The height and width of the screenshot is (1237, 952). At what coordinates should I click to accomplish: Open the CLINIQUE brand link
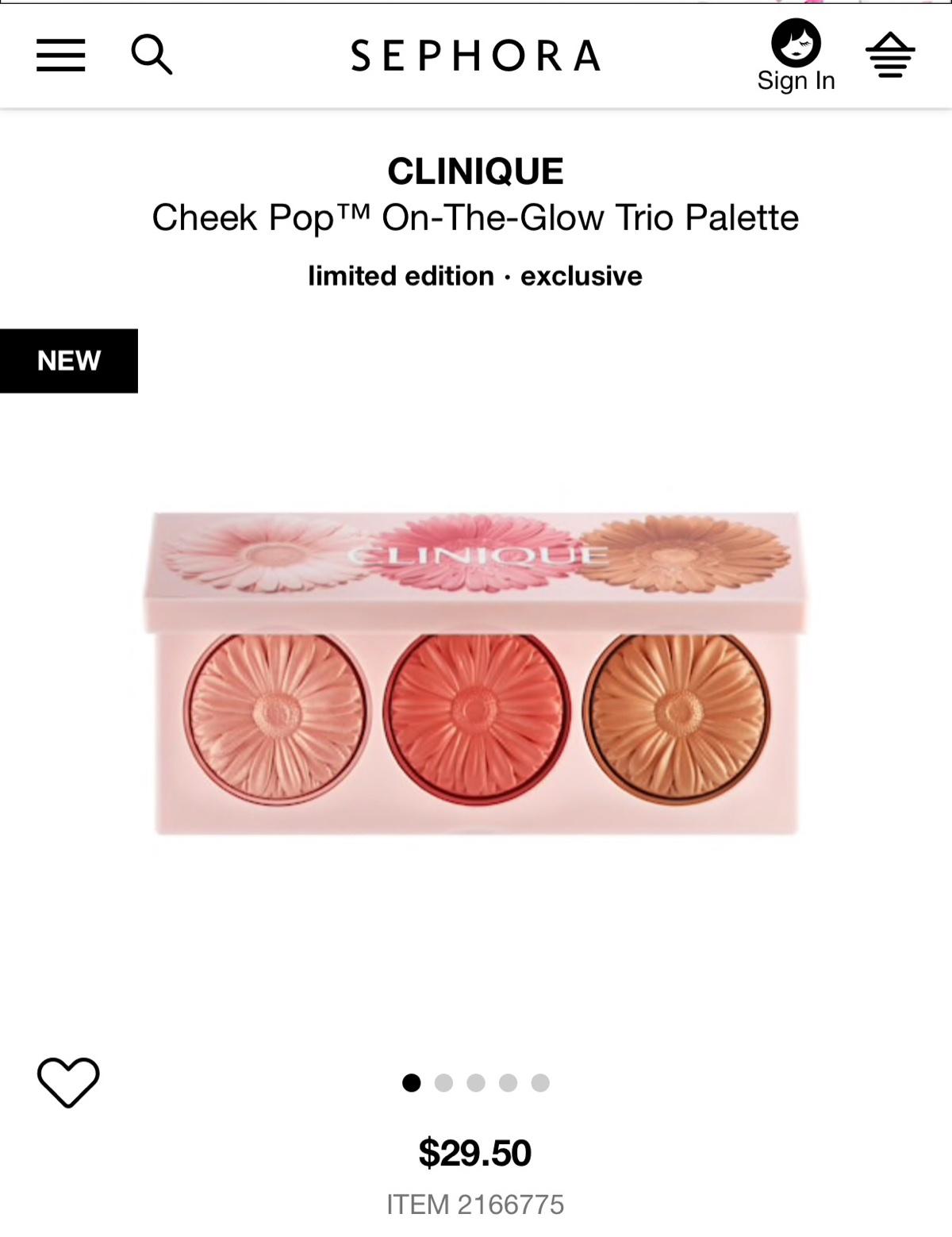[x=475, y=171]
